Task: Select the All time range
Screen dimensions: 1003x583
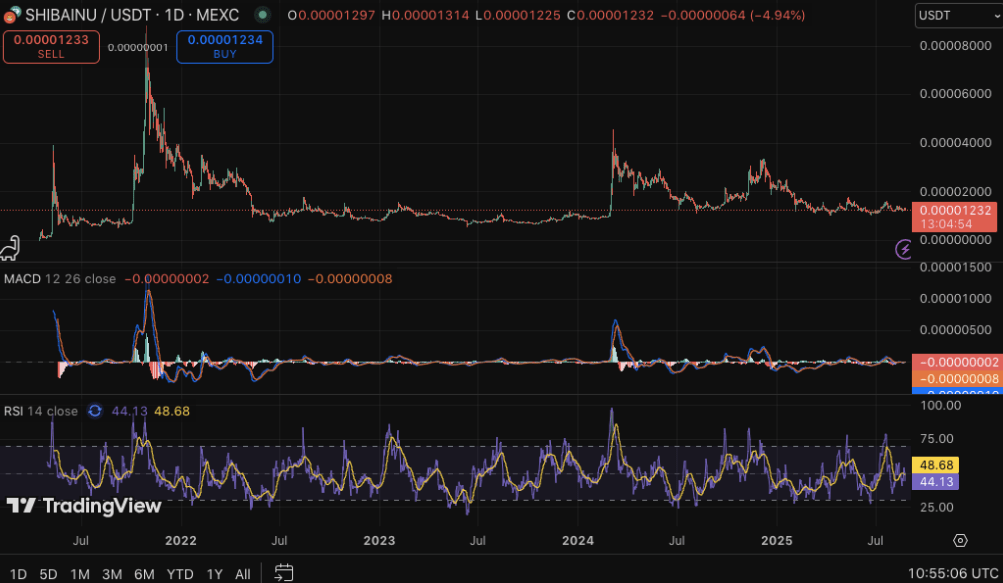Action: pyautogui.click(x=242, y=574)
